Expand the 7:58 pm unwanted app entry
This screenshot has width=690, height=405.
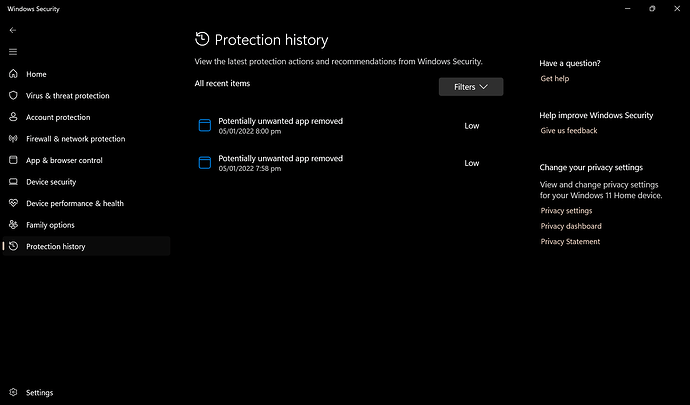349,163
